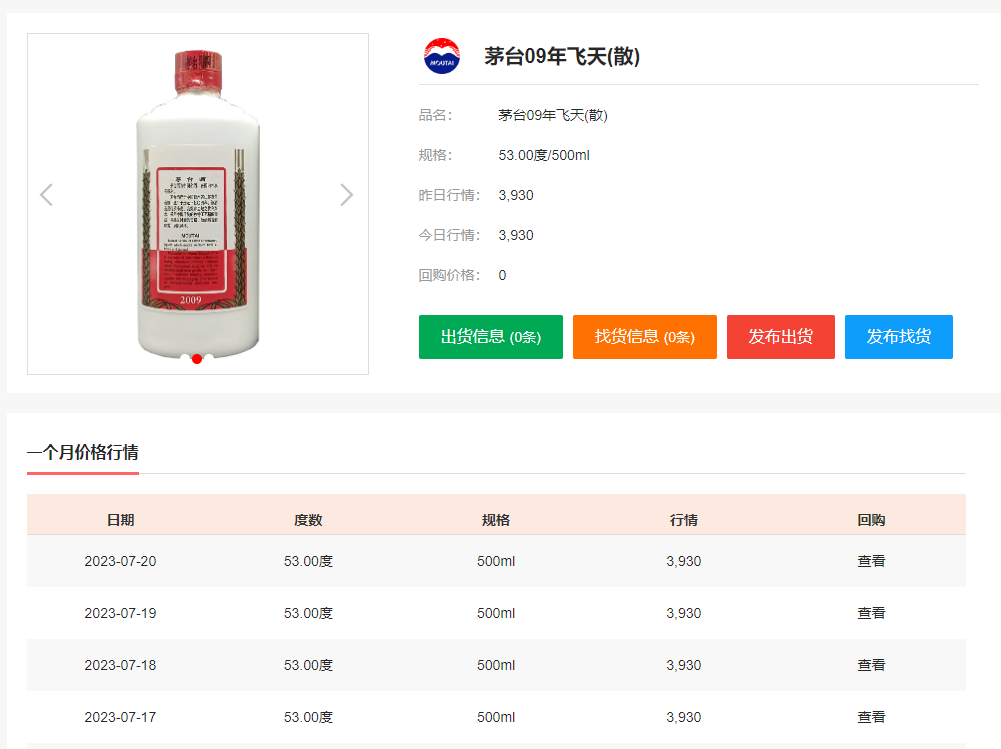The width and height of the screenshot is (1001, 749).
Task: View buyback for the 2023-07-17 row
Action: click(870, 717)
